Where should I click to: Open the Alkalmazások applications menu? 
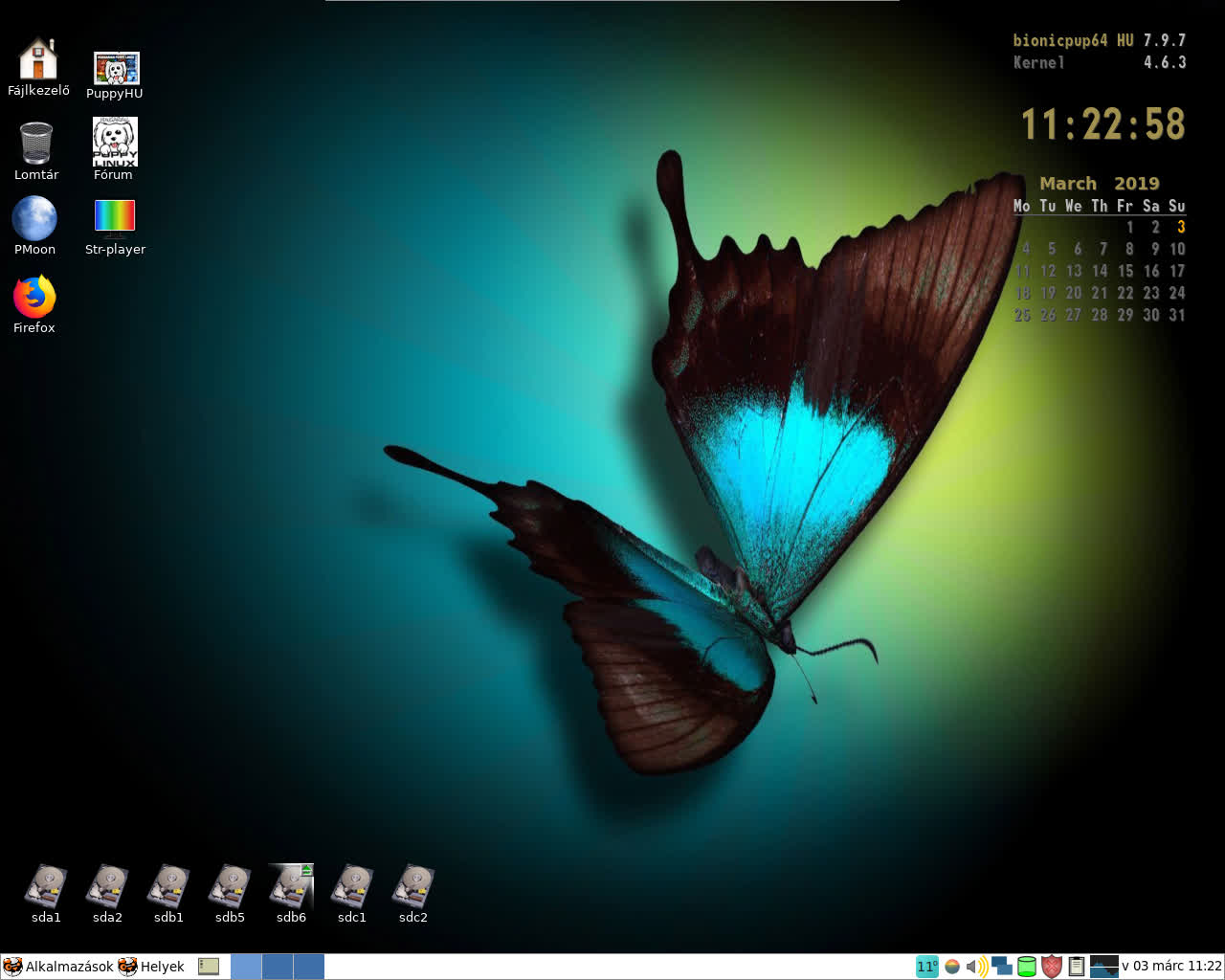tap(58, 967)
